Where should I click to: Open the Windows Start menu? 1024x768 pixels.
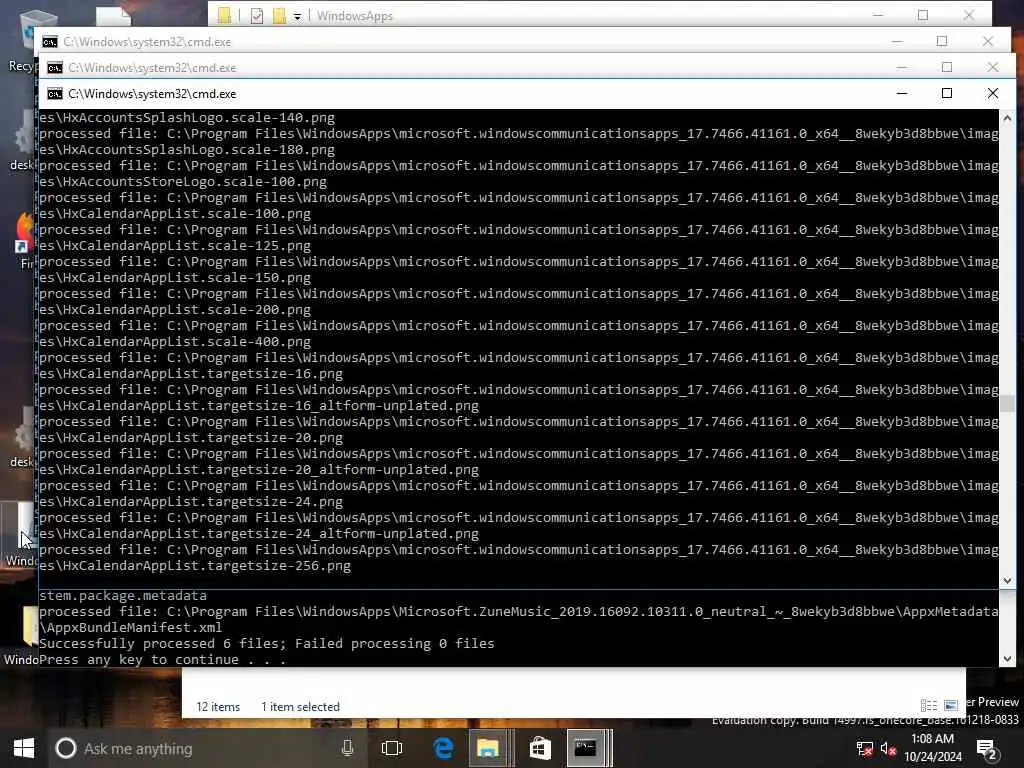click(x=24, y=748)
